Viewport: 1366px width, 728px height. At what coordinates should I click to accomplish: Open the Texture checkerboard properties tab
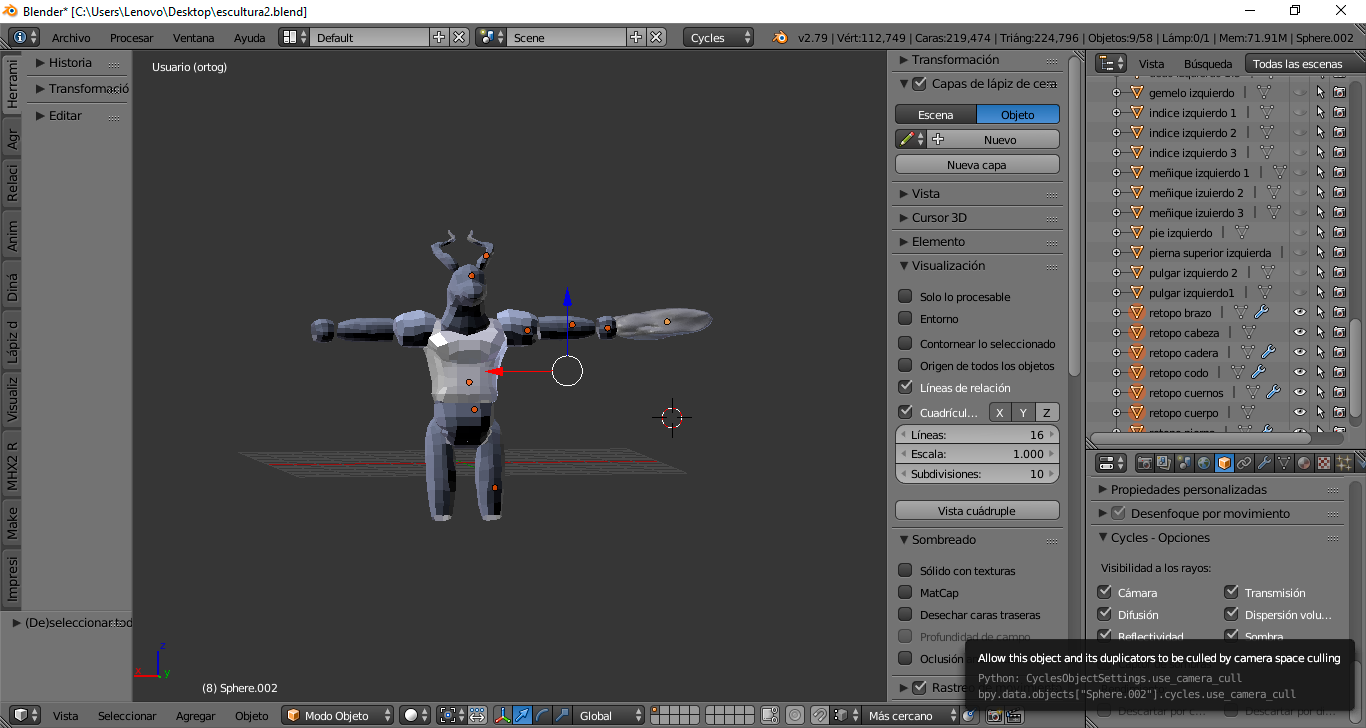(1324, 463)
